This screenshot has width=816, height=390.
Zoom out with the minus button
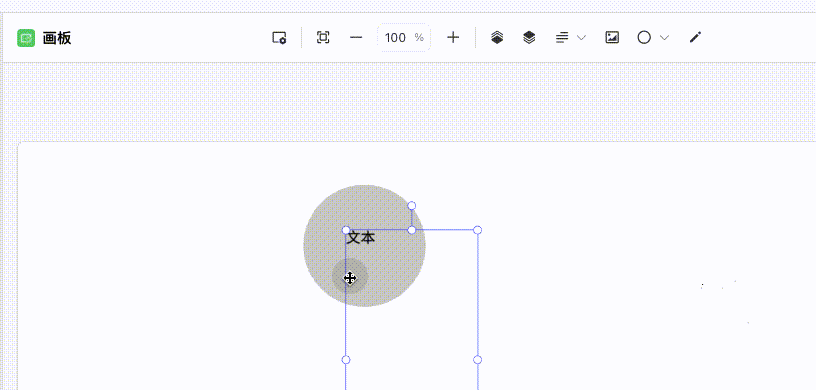356,37
